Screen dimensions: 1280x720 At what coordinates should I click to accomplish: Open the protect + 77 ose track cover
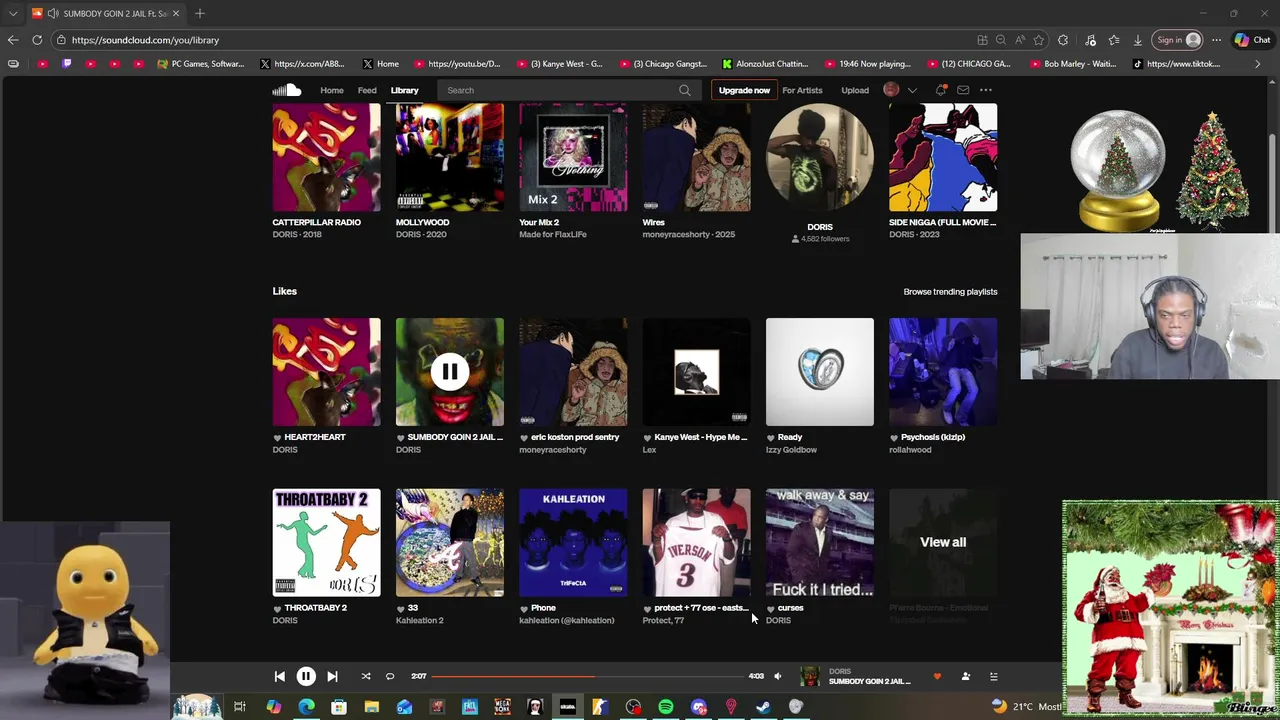696,543
